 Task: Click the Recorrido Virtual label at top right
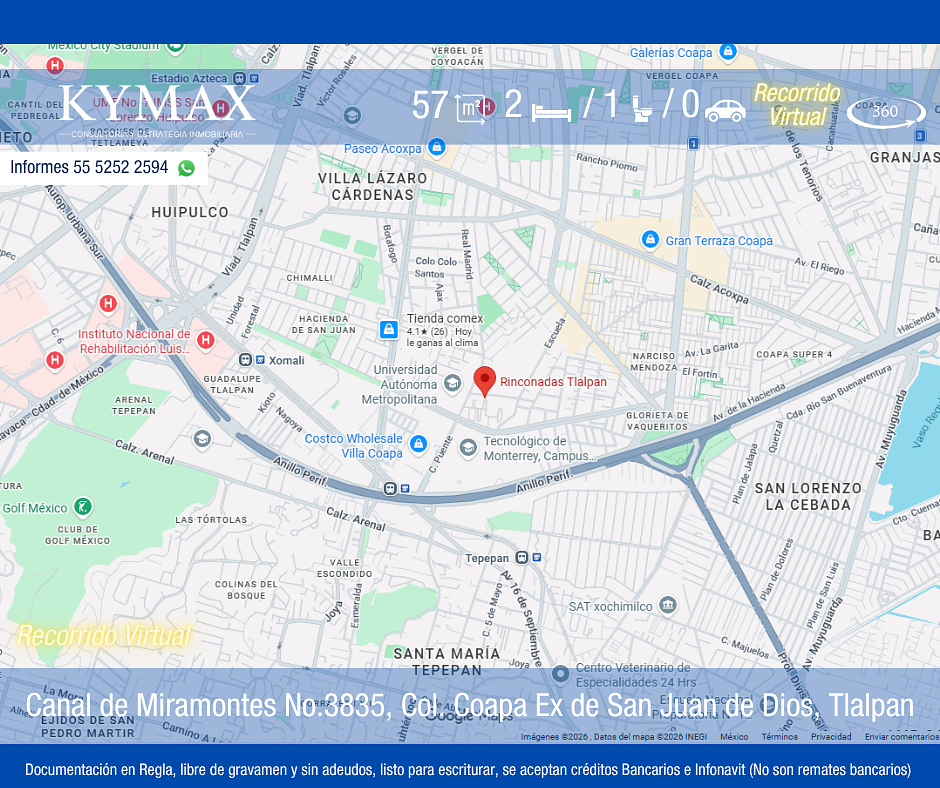click(x=797, y=104)
